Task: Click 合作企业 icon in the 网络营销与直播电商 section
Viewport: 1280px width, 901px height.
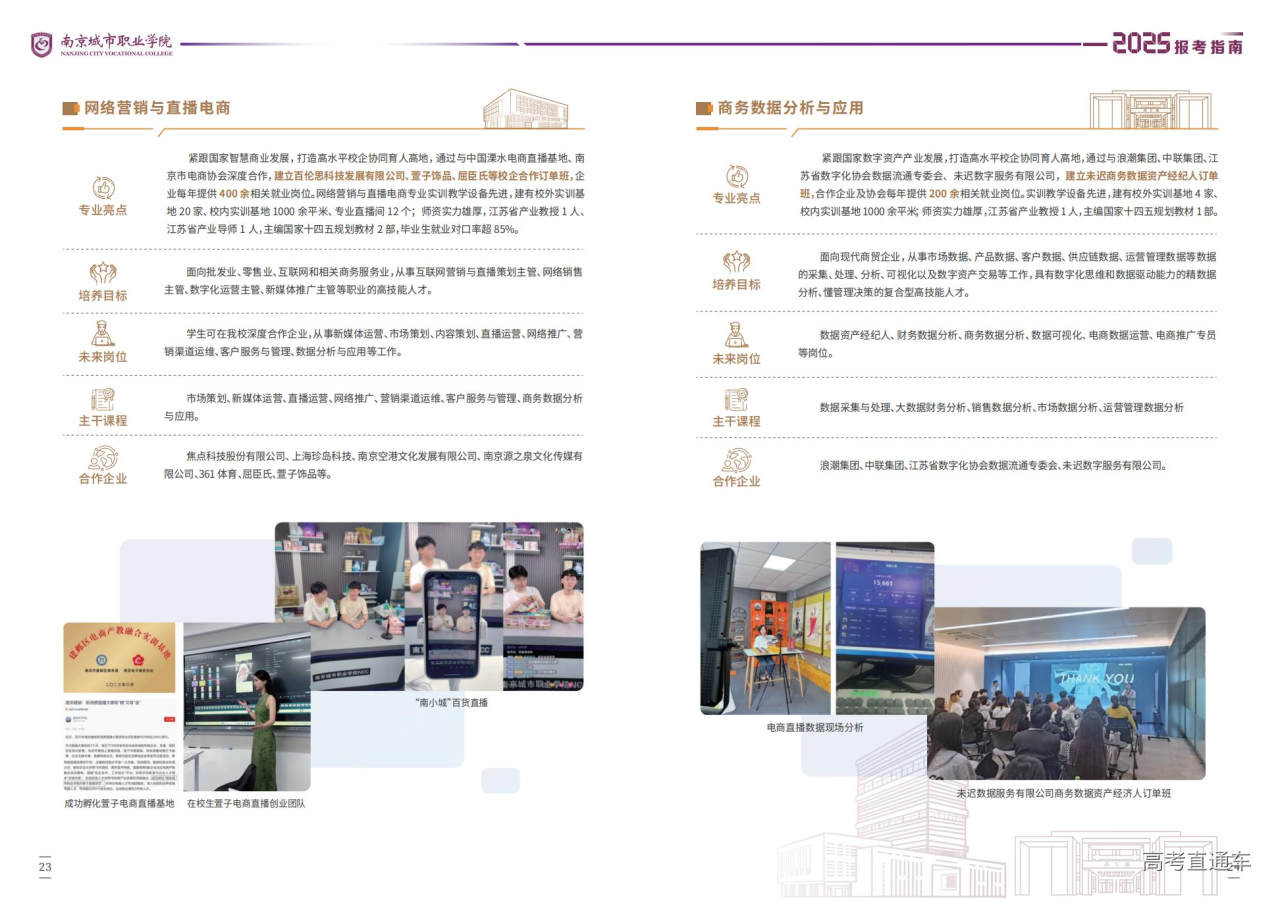Action: pyautogui.click(x=103, y=457)
